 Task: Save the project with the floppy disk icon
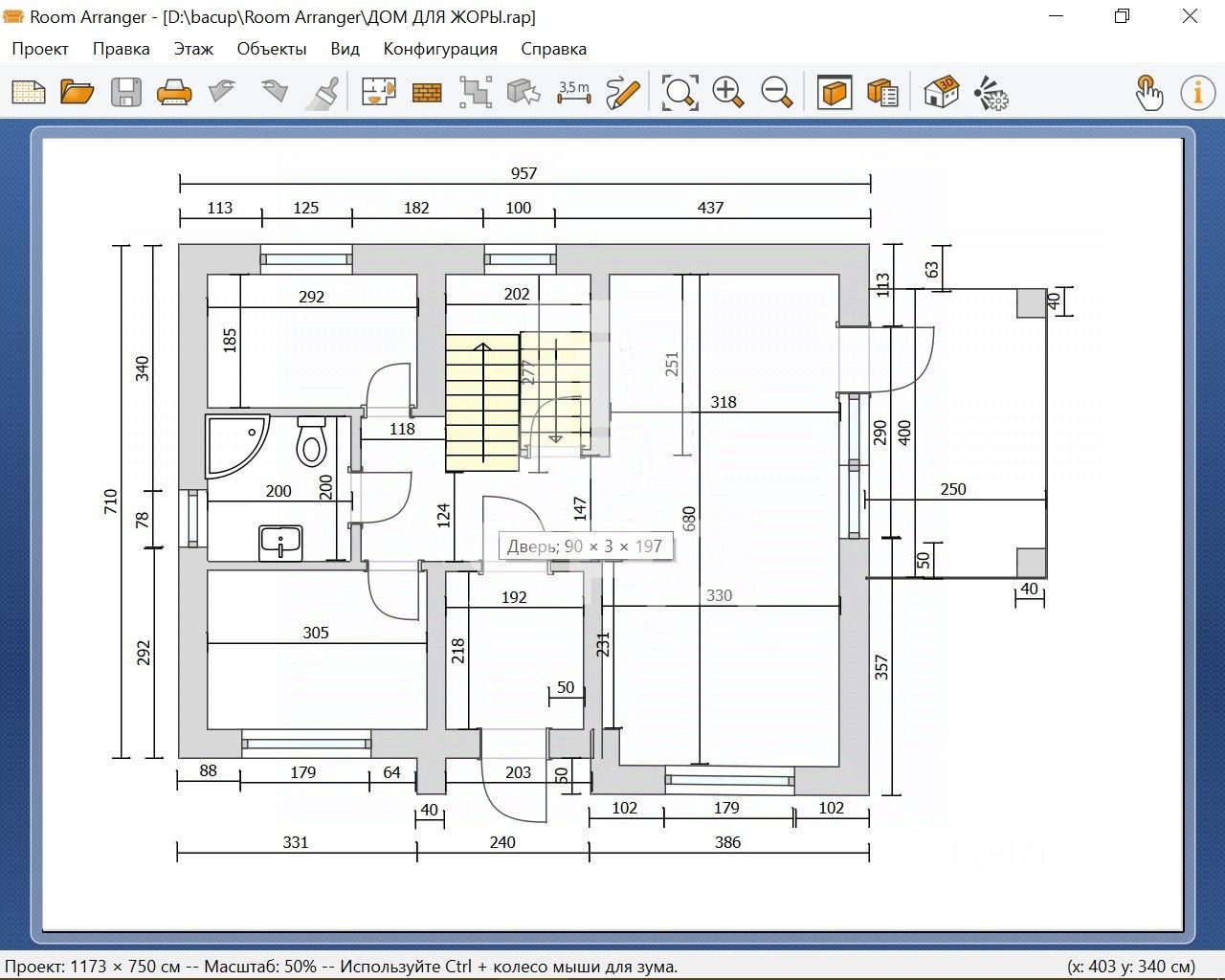(x=126, y=93)
